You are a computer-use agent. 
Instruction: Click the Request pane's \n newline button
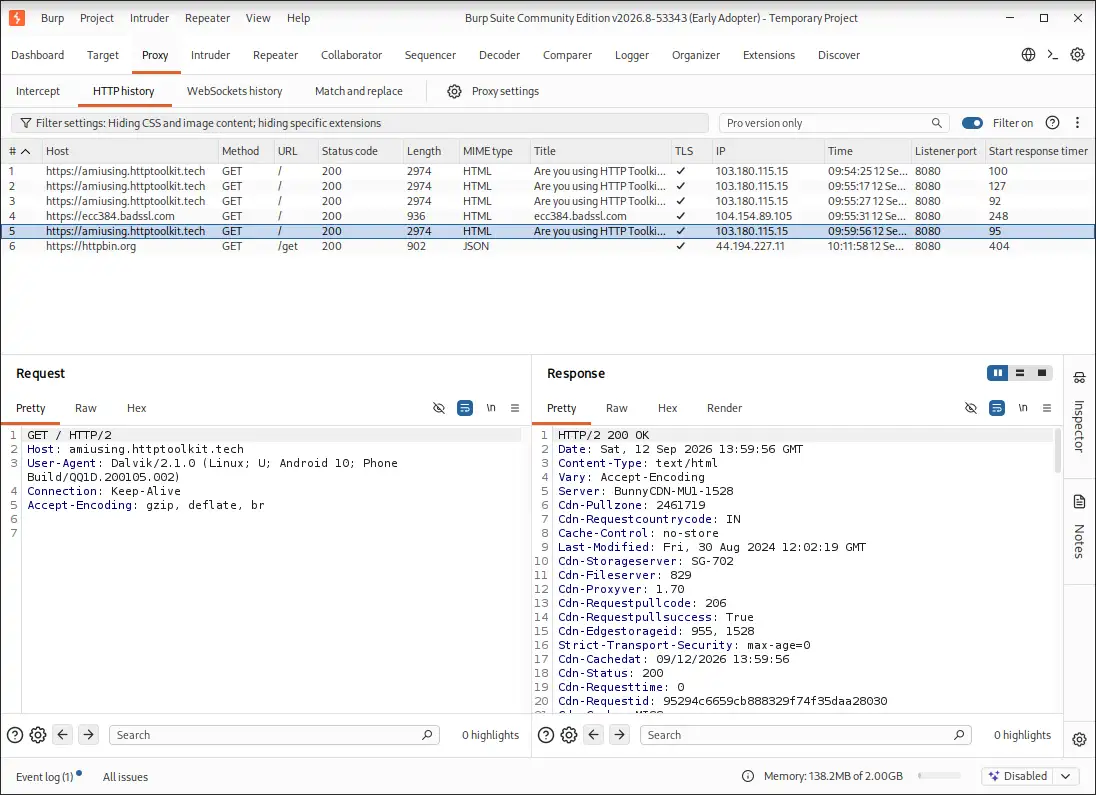[491, 408]
